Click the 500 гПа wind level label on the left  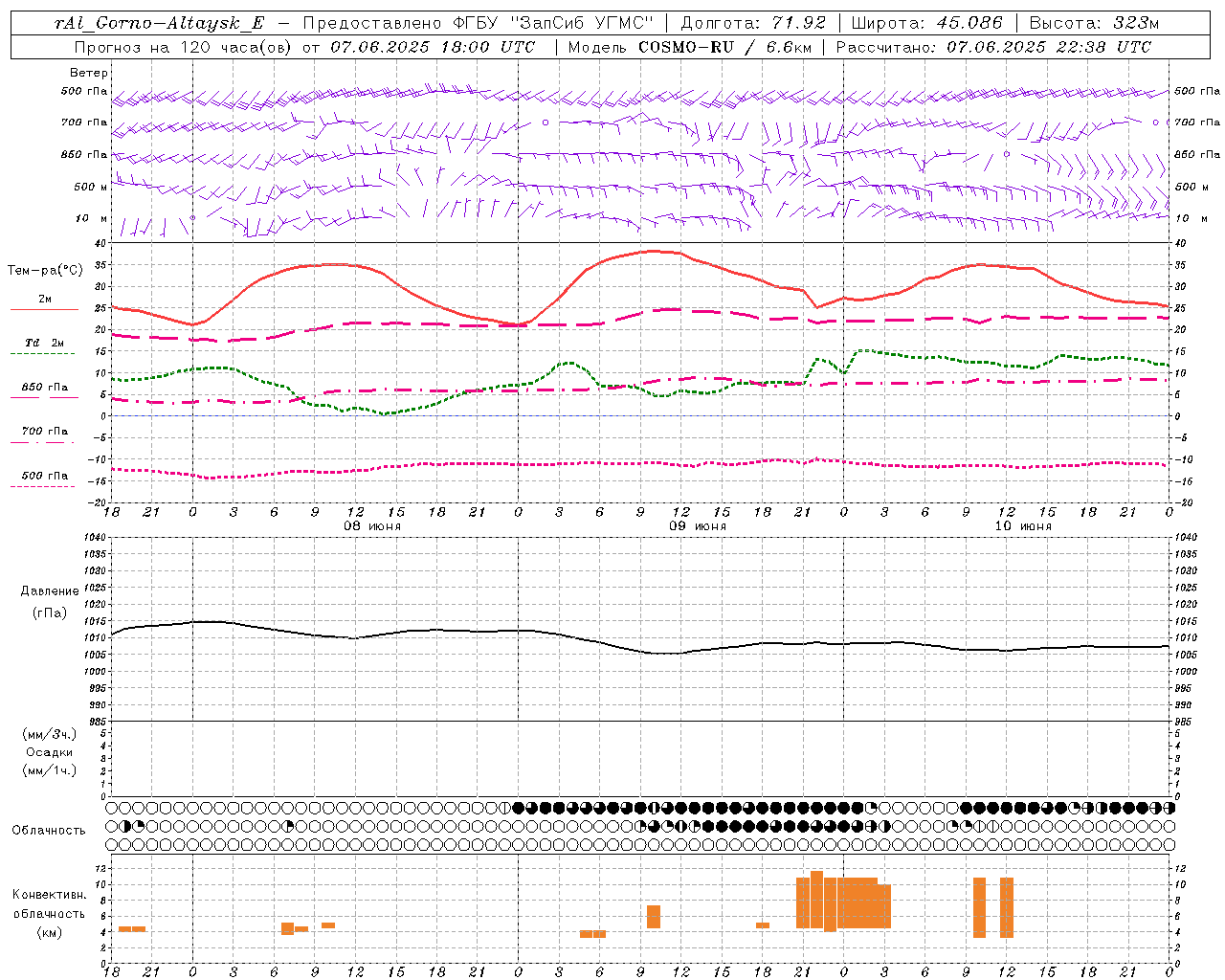85,92
